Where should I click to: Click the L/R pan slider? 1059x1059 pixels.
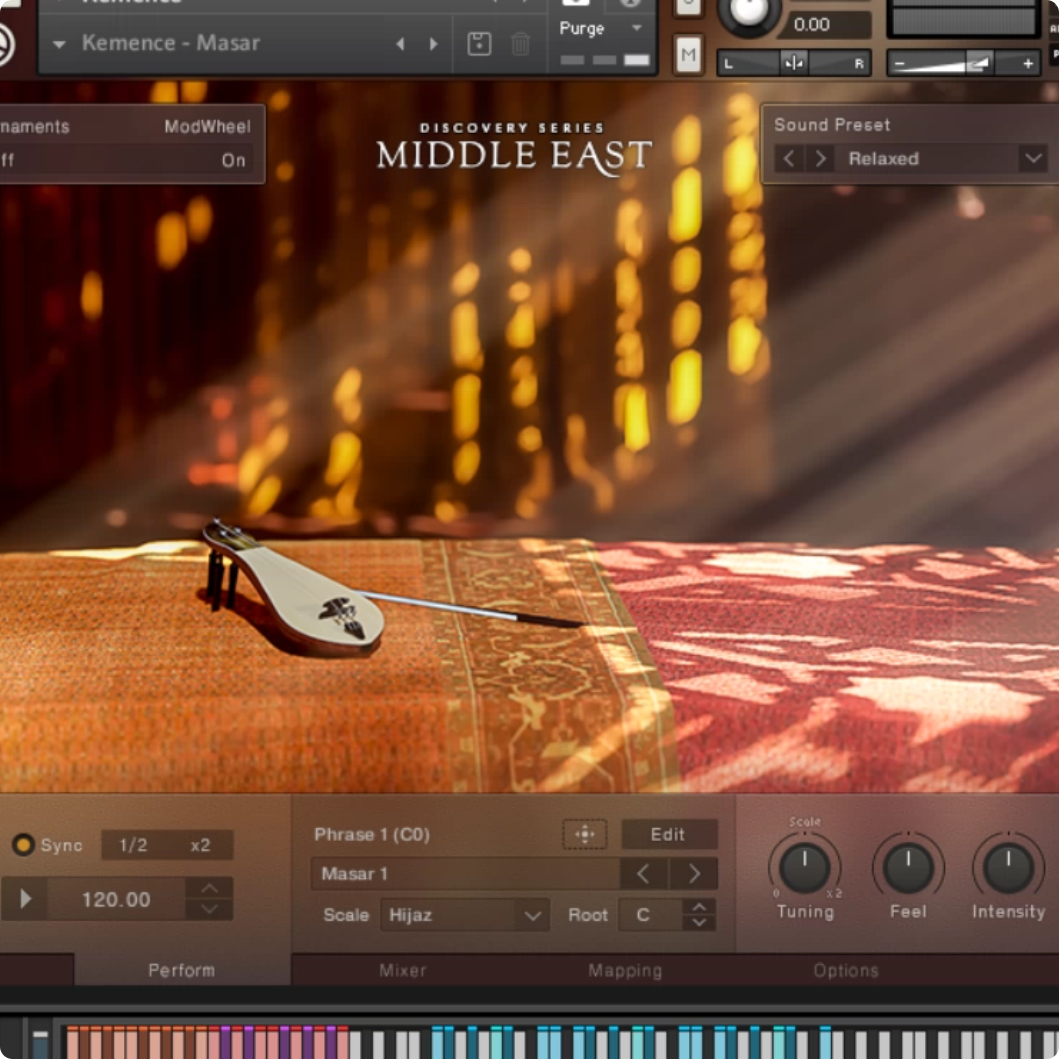tap(794, 63)
